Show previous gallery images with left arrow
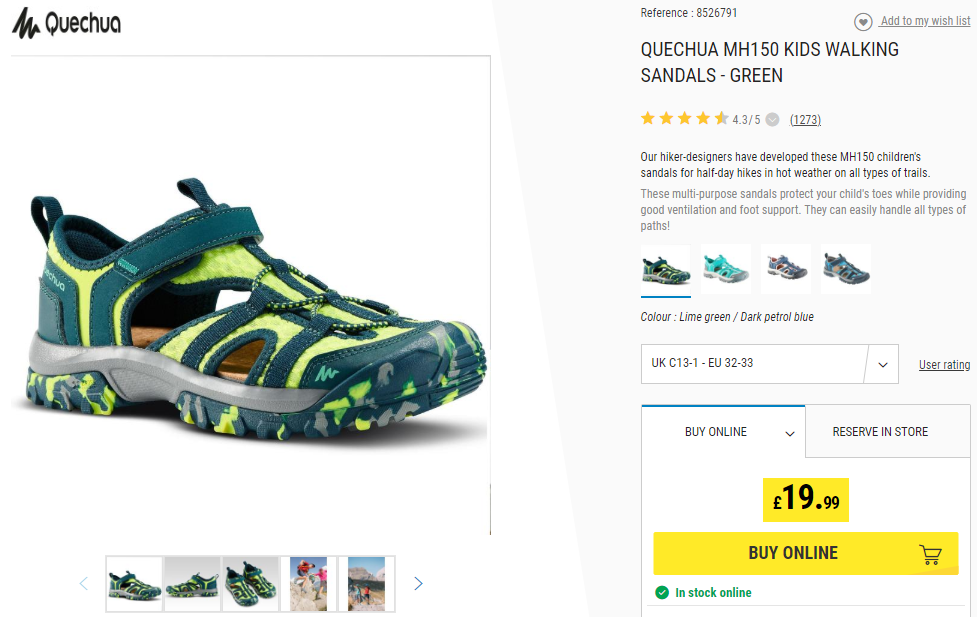 click(x=83, y=583)
